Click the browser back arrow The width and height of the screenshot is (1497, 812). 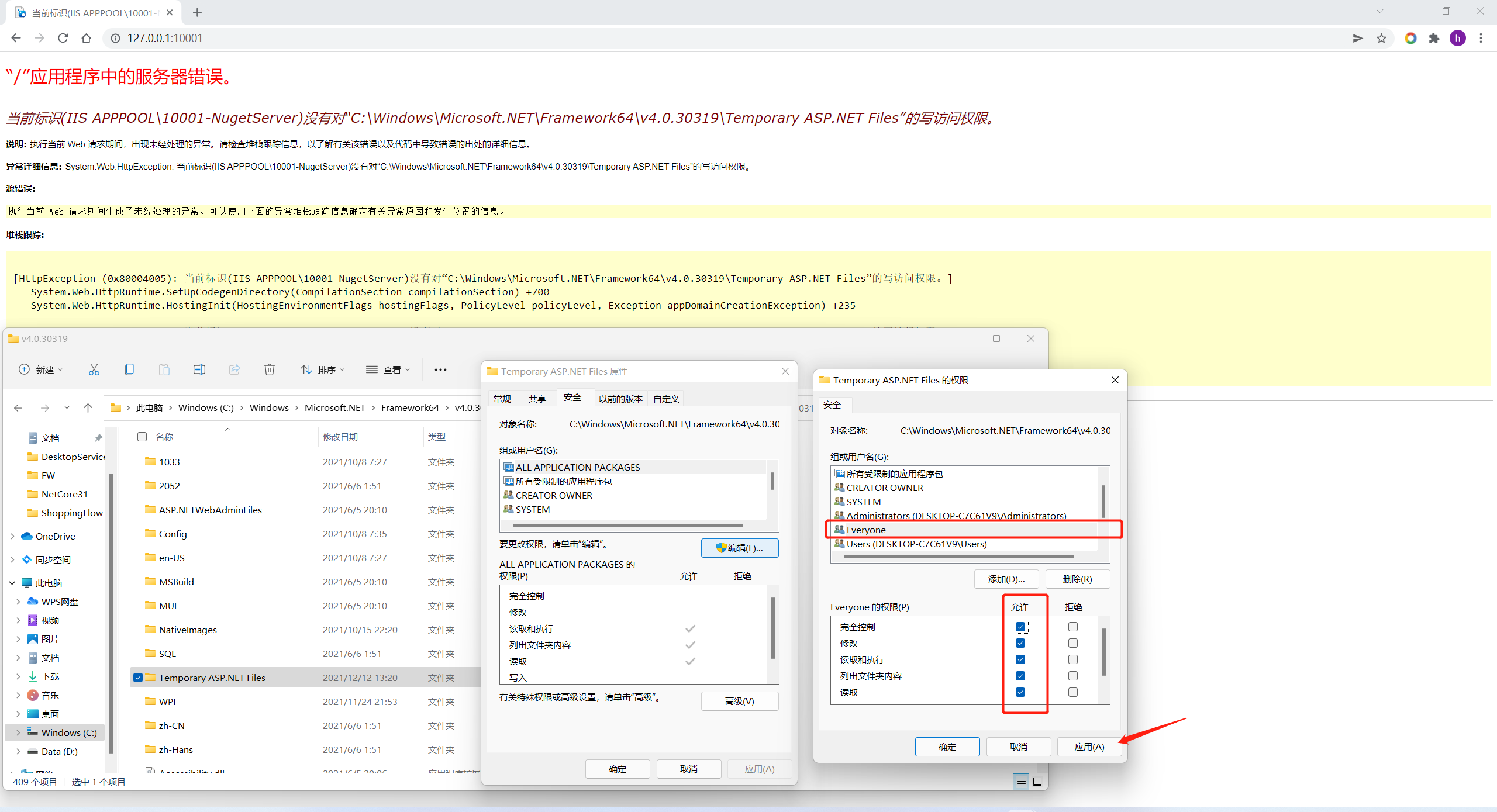click(x=16, y=38)
